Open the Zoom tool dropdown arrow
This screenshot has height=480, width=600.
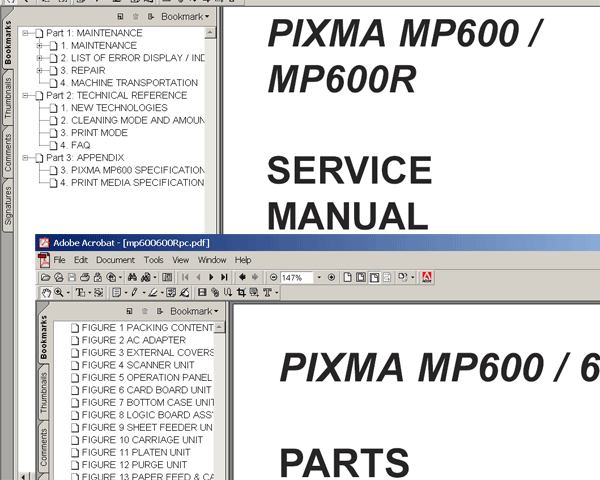coord(68,293)
